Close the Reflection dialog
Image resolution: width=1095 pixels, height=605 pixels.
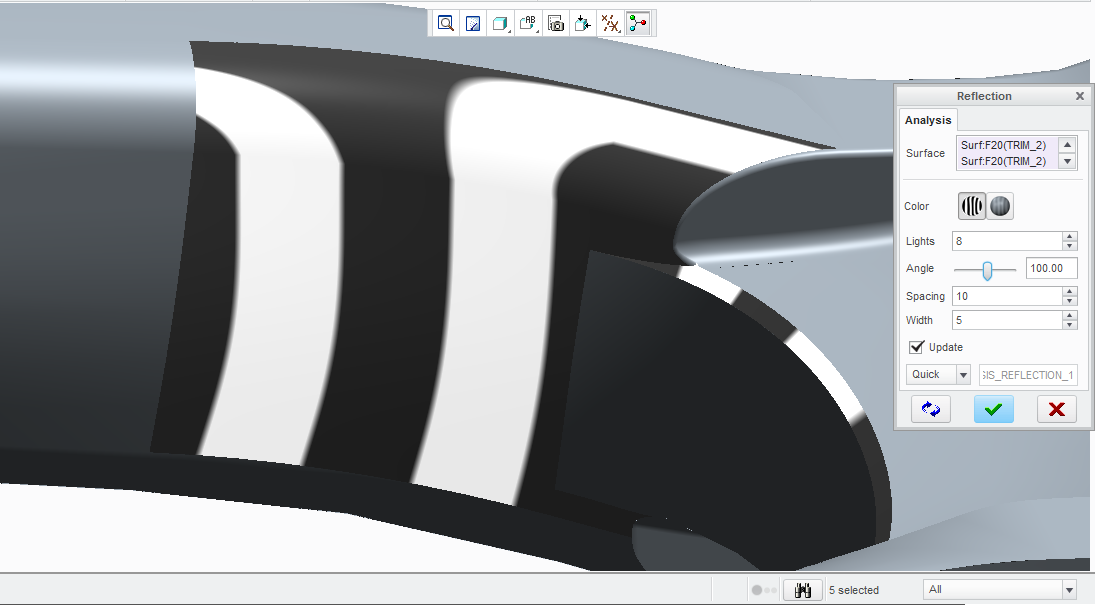pos(1080,96)
